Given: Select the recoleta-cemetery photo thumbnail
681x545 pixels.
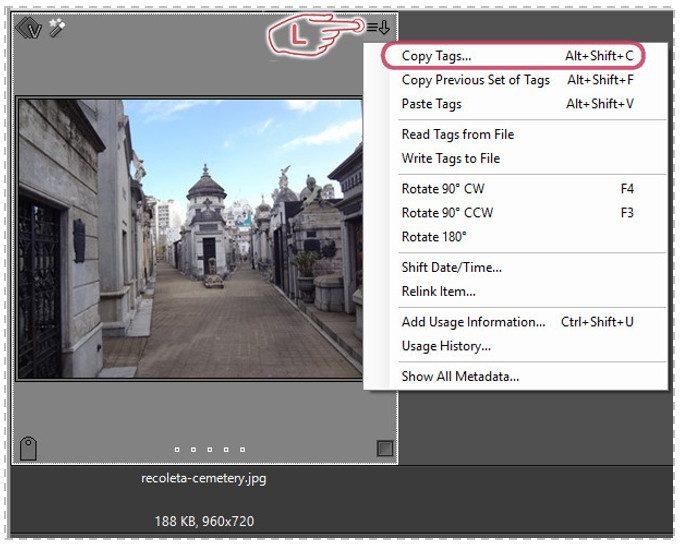Looking at the screenshot, I should 190,238.
